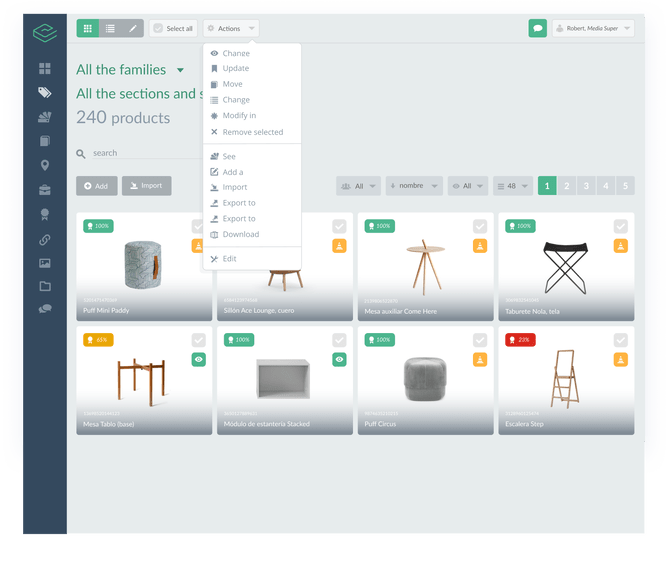Click the location pin sidebar icon
The width and height of the screenshot is (668, 568).
click(x=45, y=165)
